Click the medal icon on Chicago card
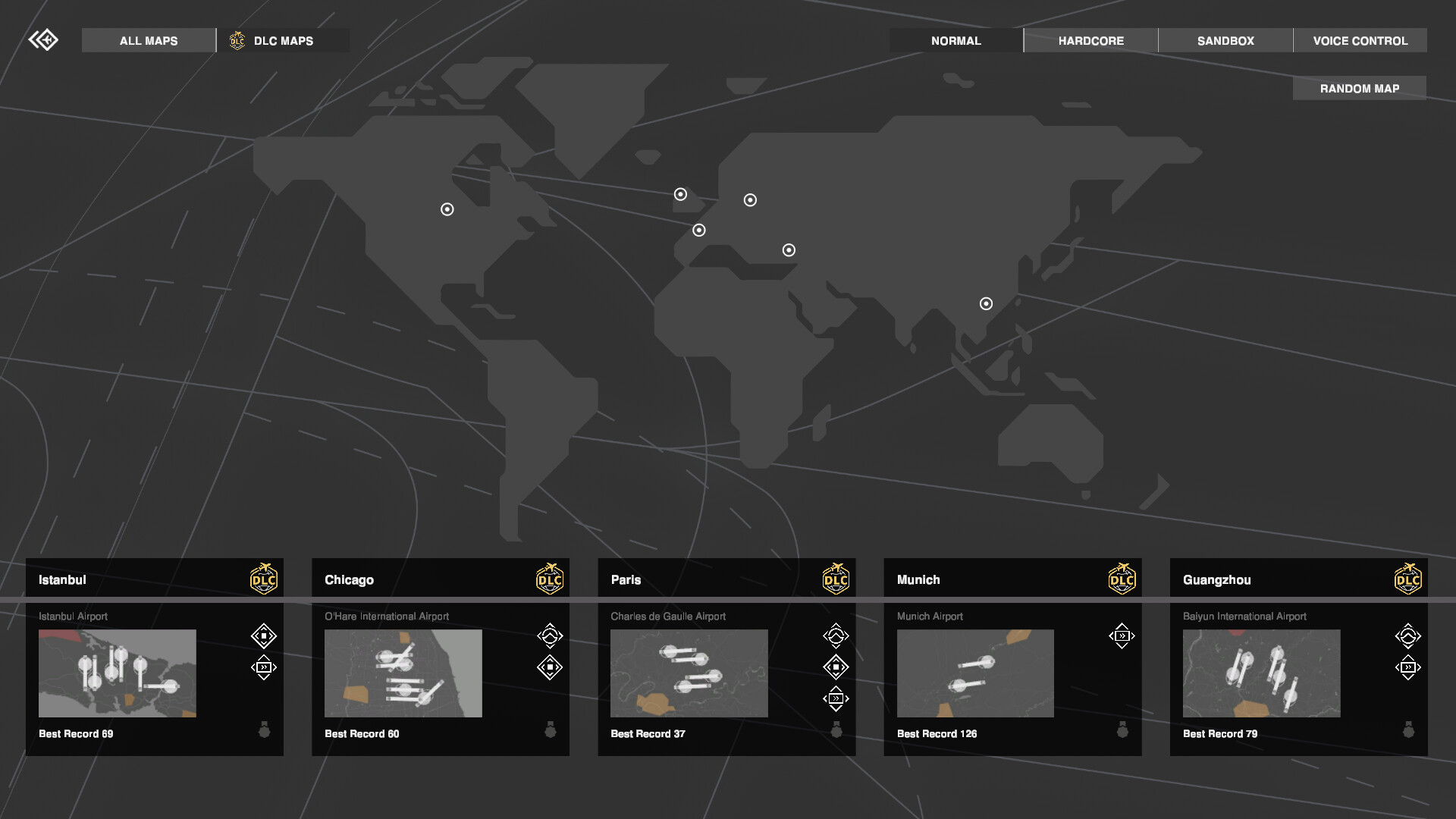This screenshot has height=819, width=1456. tap(551, 730)
